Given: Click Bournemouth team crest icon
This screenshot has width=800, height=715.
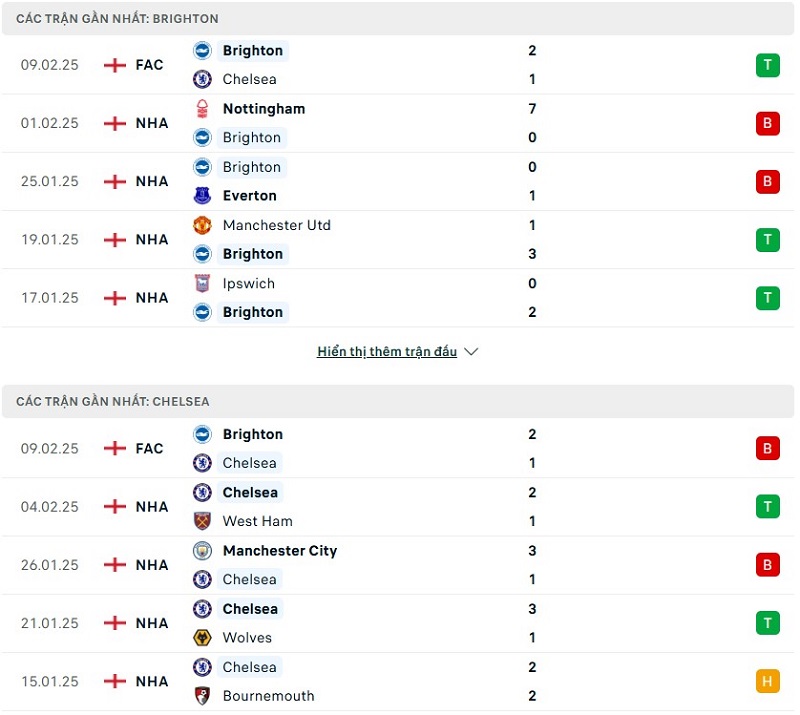Looking at the screenshot, I should (x=203, y=696).
